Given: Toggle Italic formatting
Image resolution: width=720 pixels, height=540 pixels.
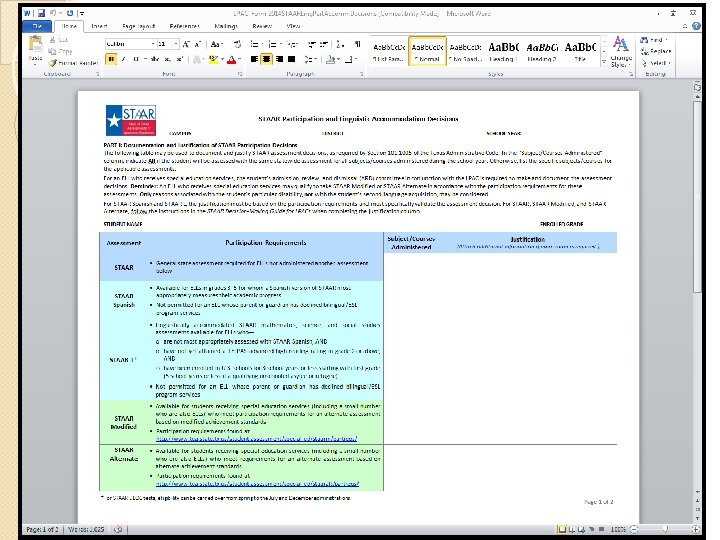Looking at the screenshot, I should pyautogui.click(x=124, y=59).
